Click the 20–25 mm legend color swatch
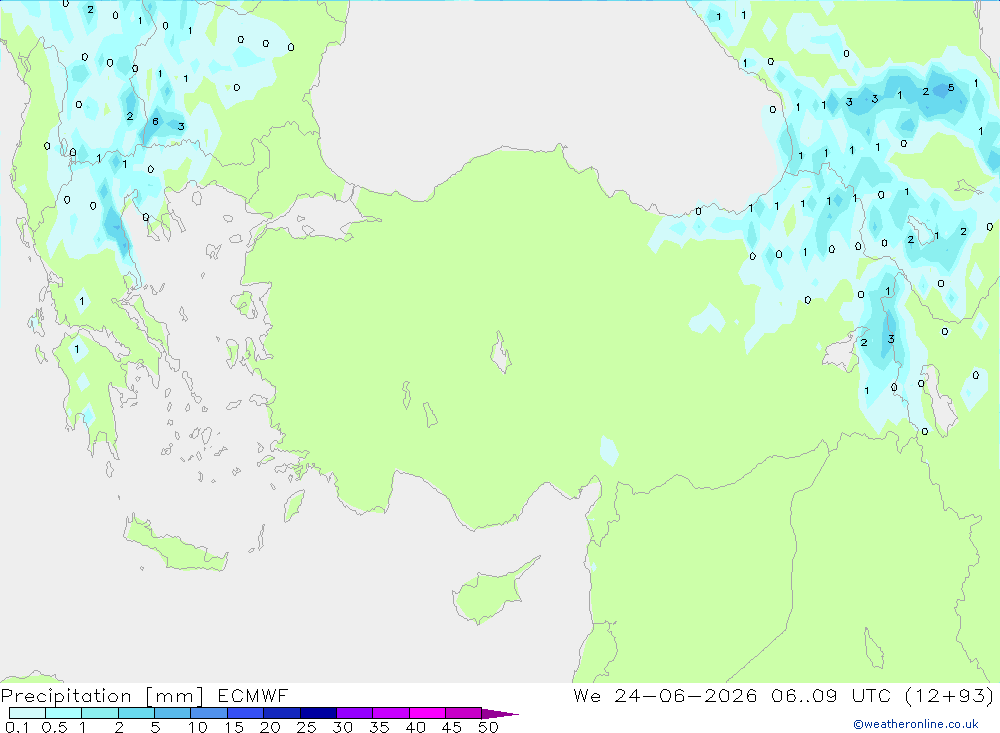This screenshot has width=1000, height=733. click(x=281, y=713)
